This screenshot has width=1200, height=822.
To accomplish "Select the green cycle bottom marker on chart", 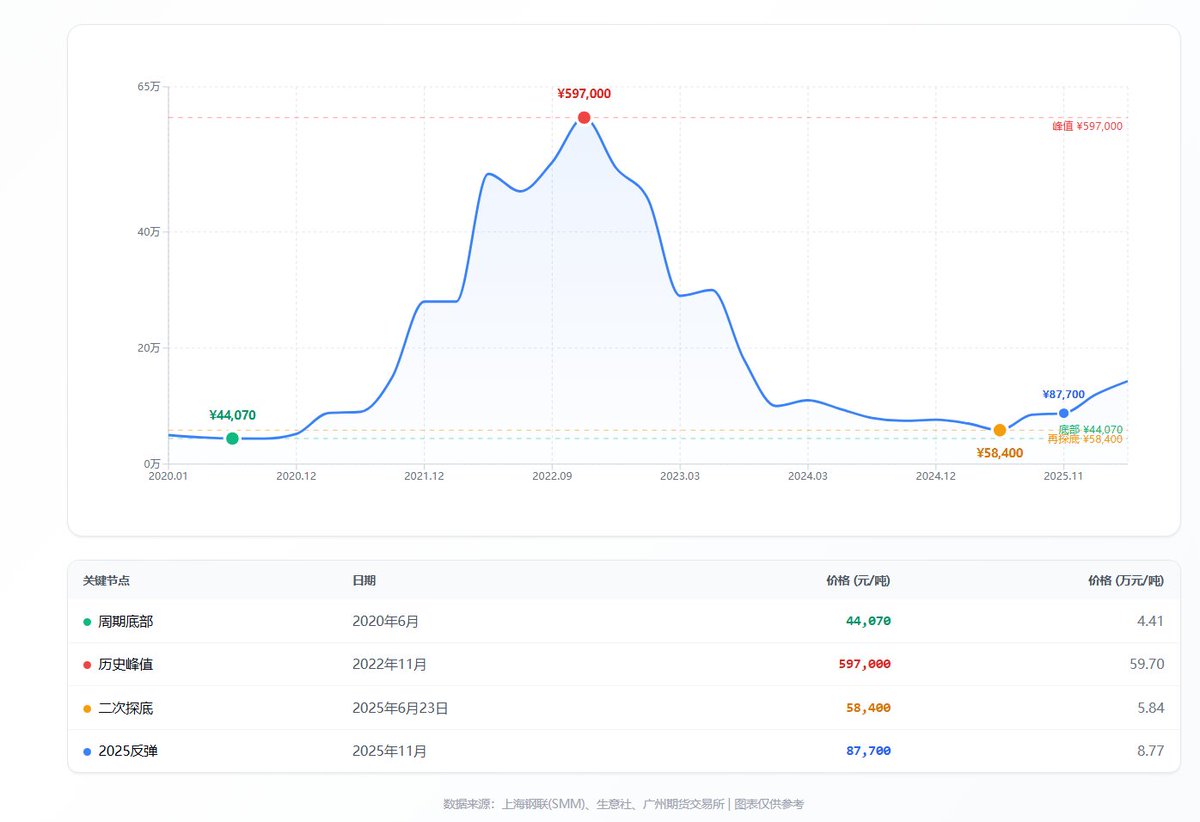I will pos(233,437).
